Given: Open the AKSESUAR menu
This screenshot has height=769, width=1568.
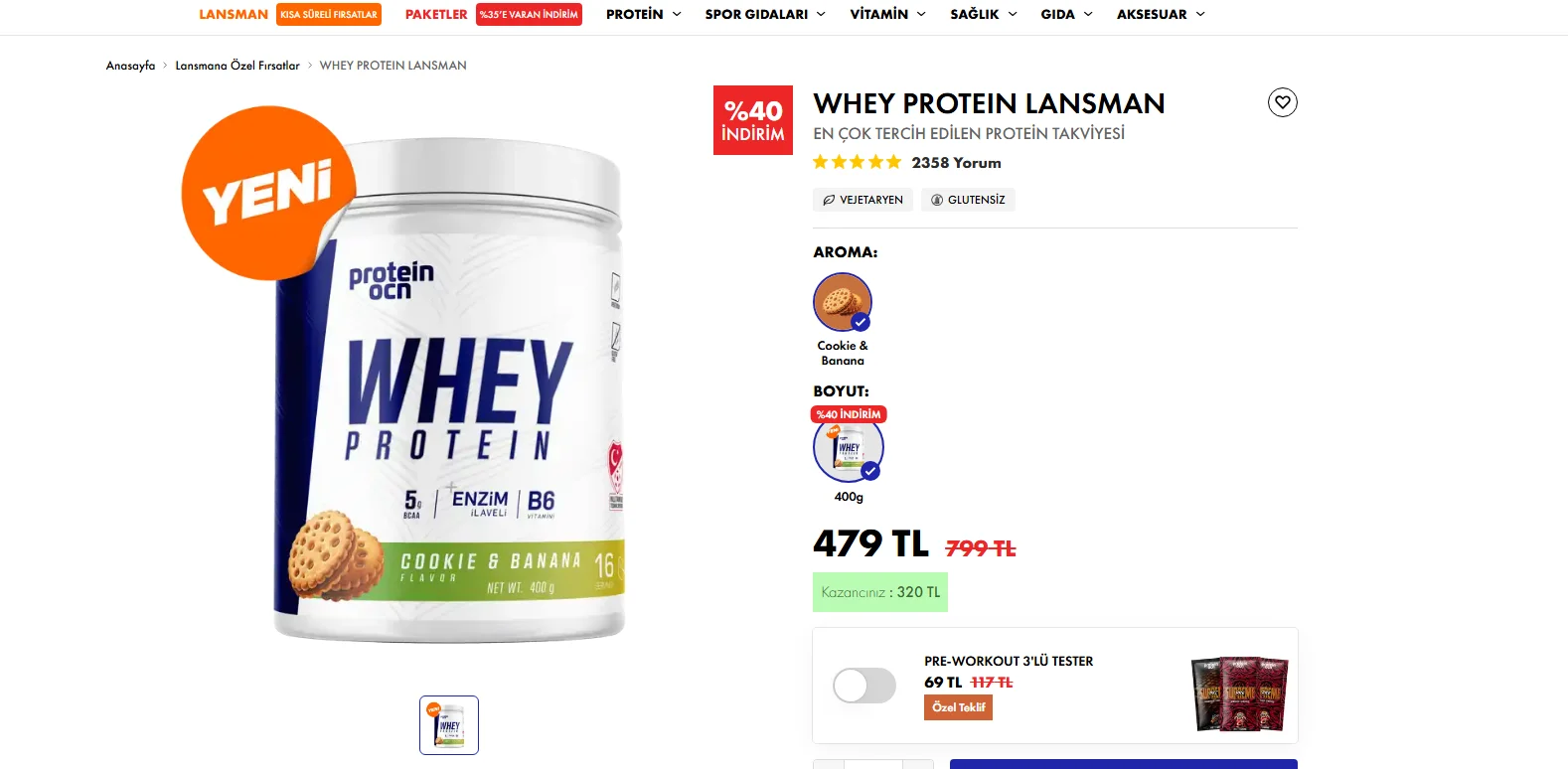Looking at the screenshot, I should tap(1161, 14).
